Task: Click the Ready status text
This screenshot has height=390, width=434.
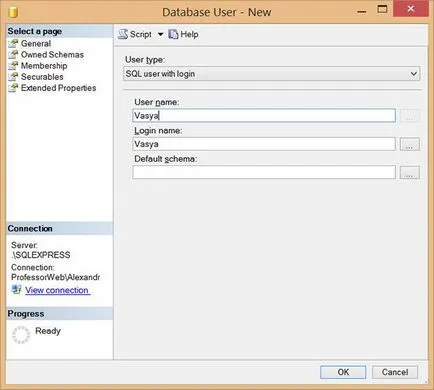Action: 48,331
